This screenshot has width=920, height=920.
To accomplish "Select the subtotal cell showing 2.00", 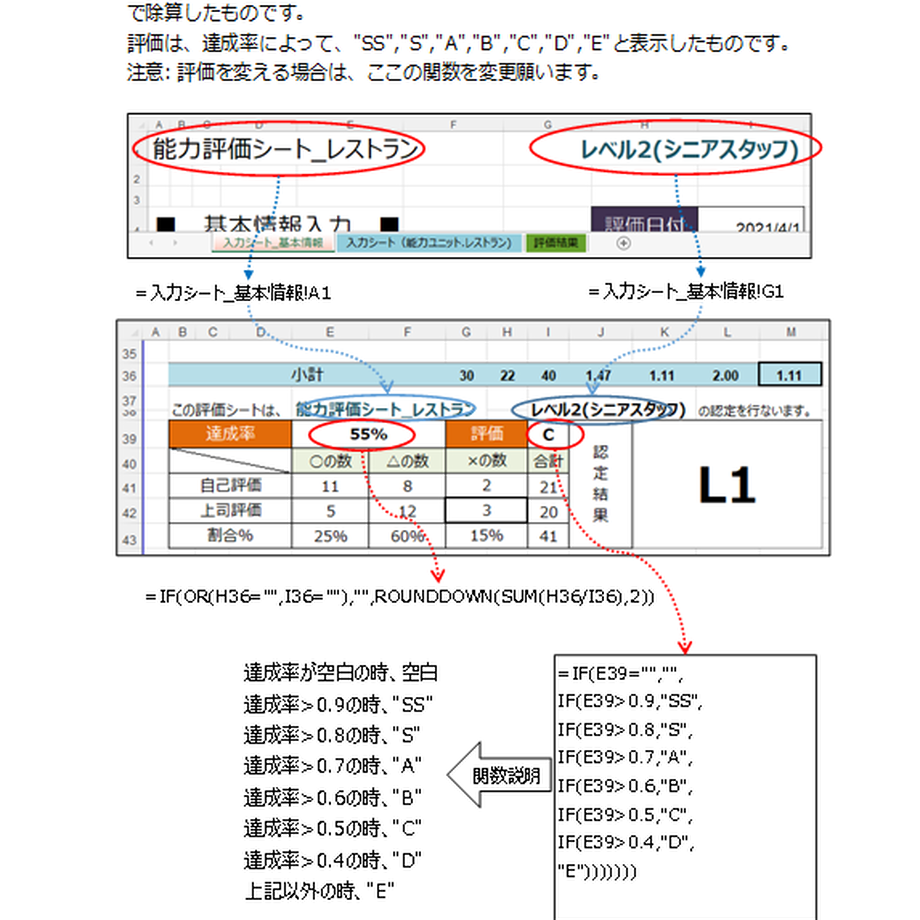I will click(x=725, y=376).
